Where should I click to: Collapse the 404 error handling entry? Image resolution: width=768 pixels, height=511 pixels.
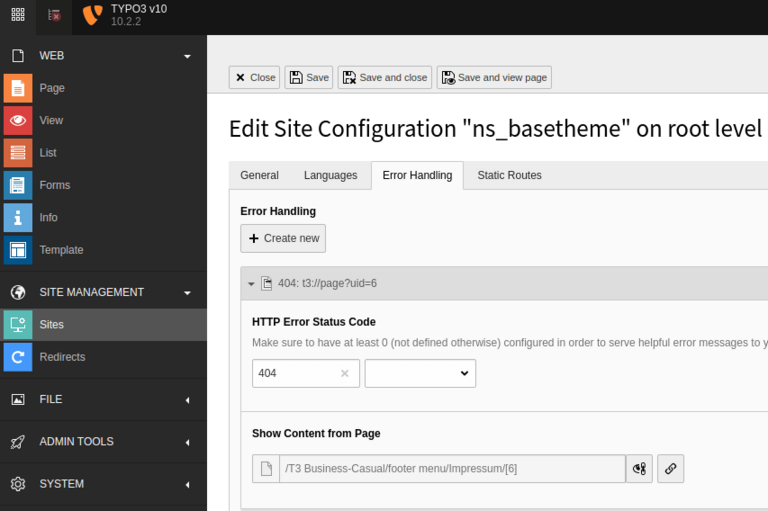coord(251,284)
